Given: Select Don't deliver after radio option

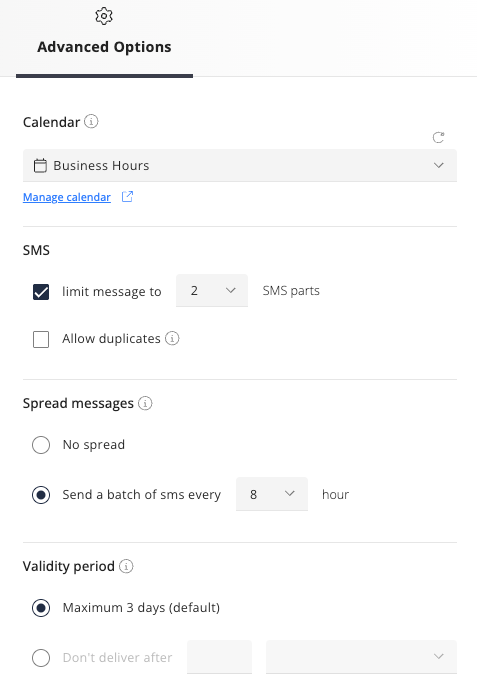Looking at the screenshot, I should 41,658.
